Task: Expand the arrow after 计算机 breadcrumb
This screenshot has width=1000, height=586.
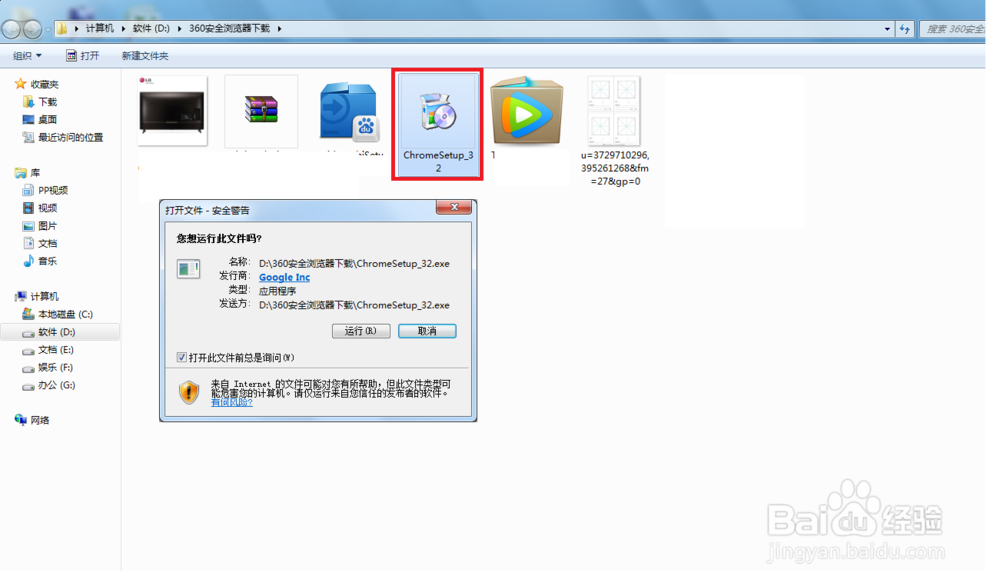Action: coord(123,29)
